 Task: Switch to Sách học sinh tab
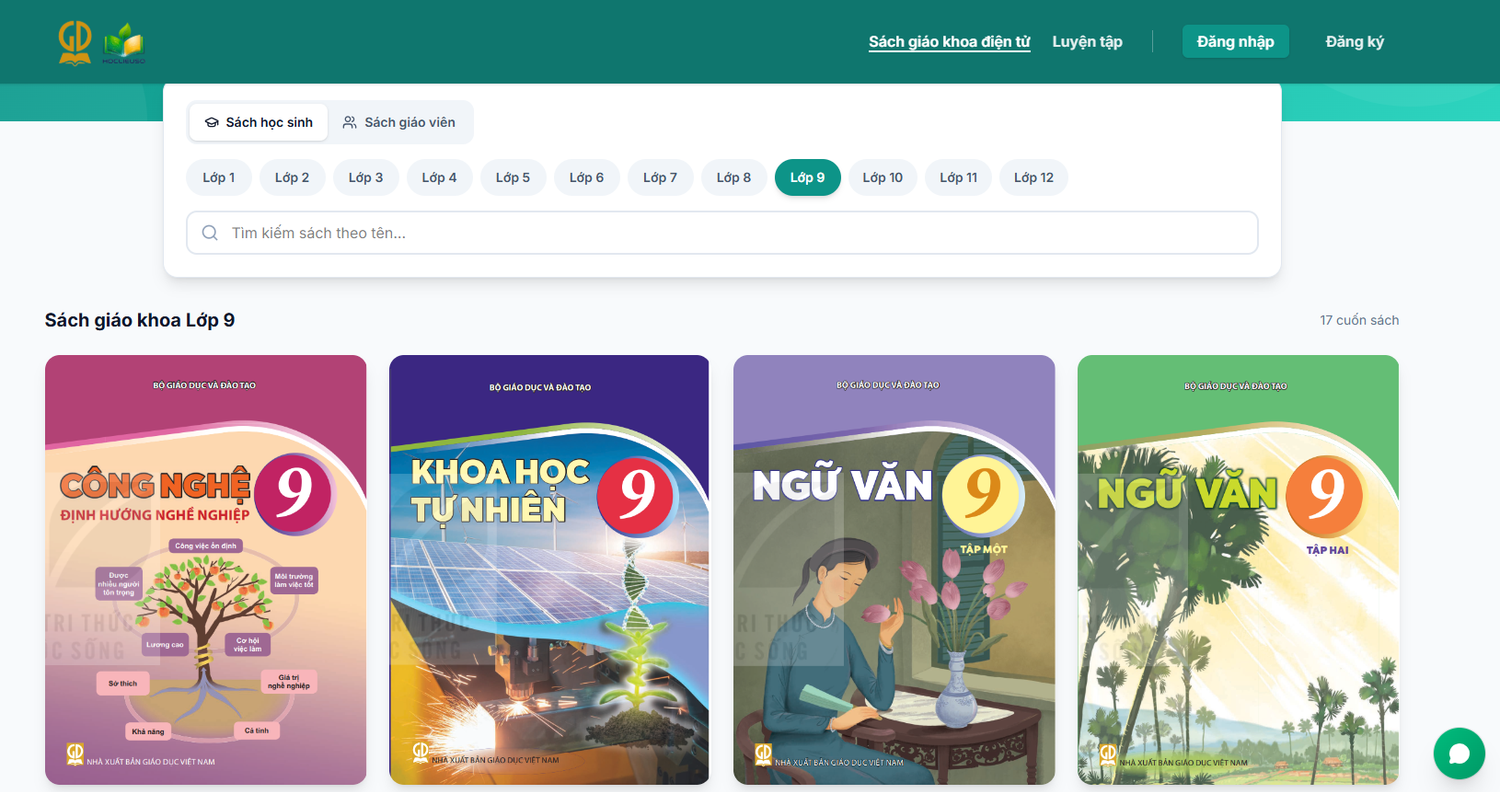coord(259,122)
